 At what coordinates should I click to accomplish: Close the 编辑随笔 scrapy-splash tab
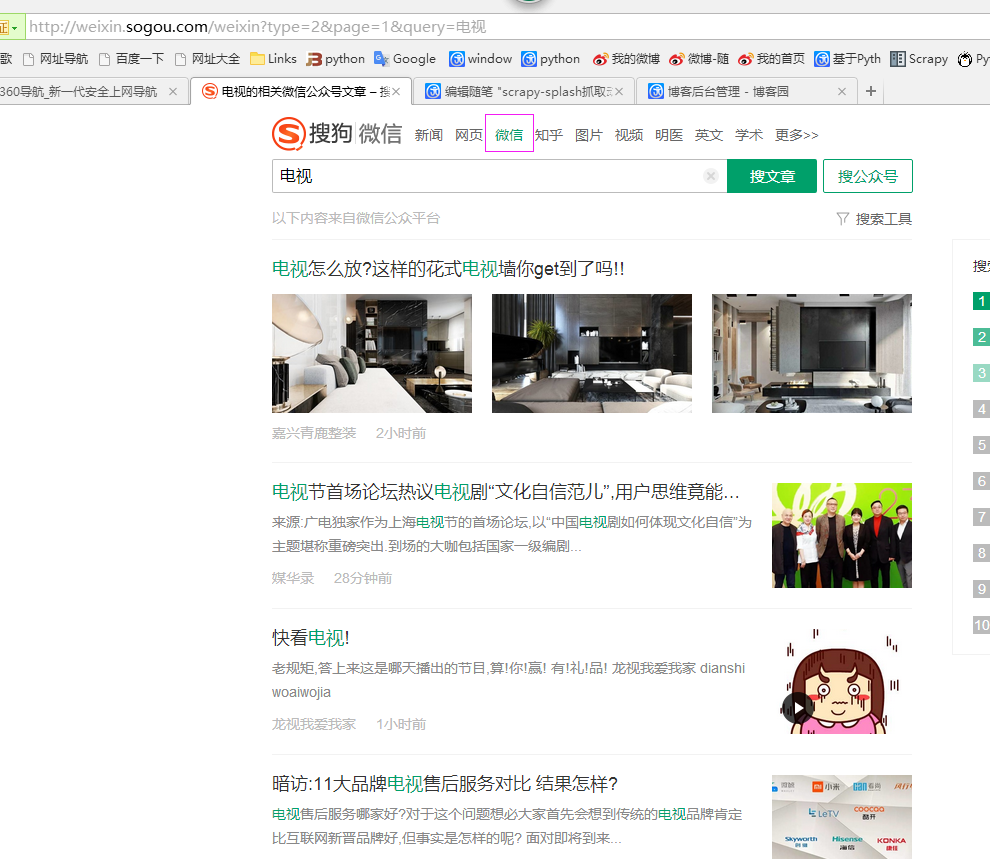(619, 92)
